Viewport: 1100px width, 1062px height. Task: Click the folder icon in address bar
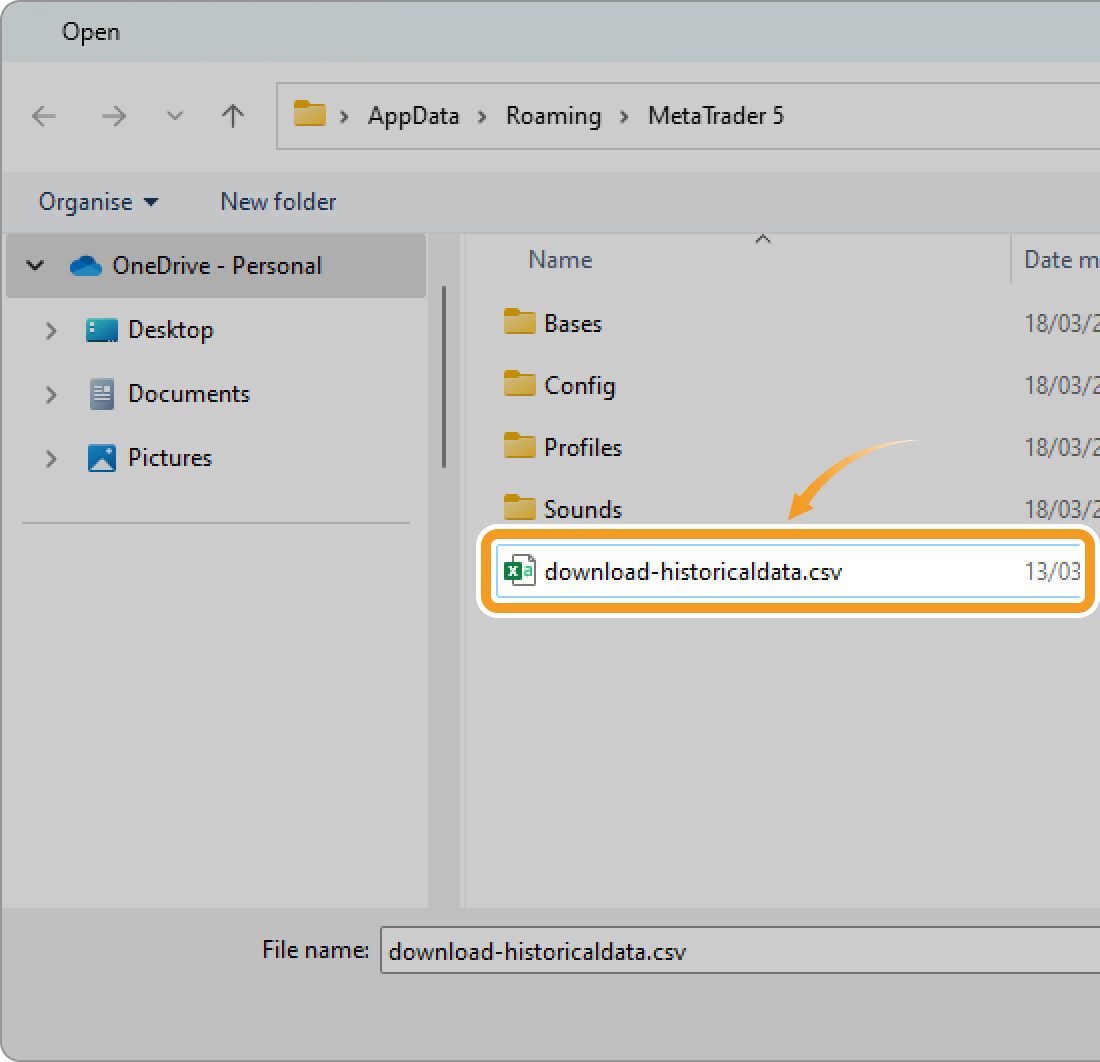pos(309,114)
